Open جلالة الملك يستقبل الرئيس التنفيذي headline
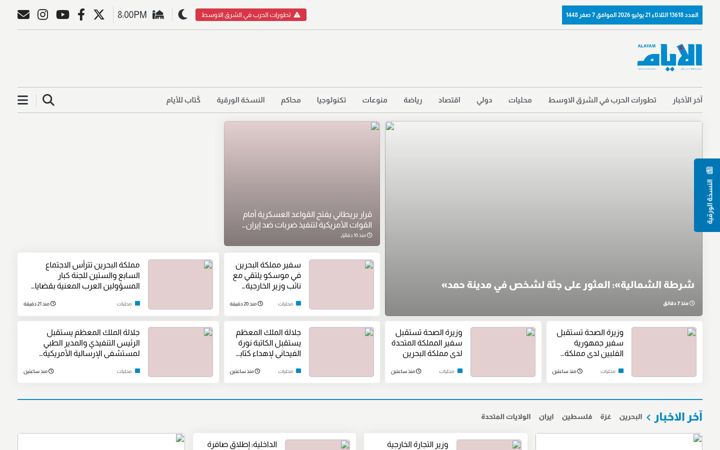 (x=90, y=343)
